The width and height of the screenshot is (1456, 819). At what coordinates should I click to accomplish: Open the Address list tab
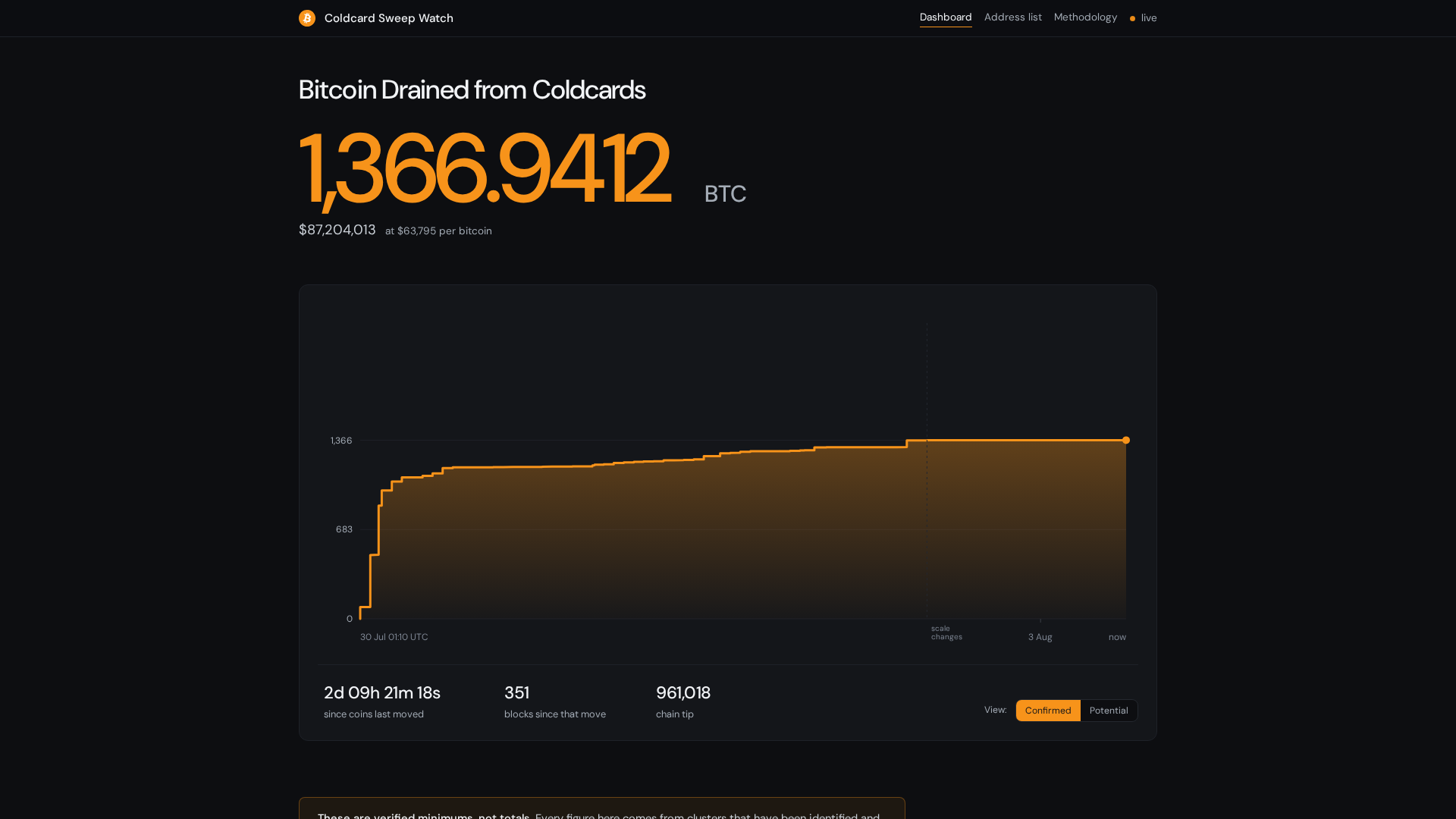pyautogui.click(x=1013, y=17)
